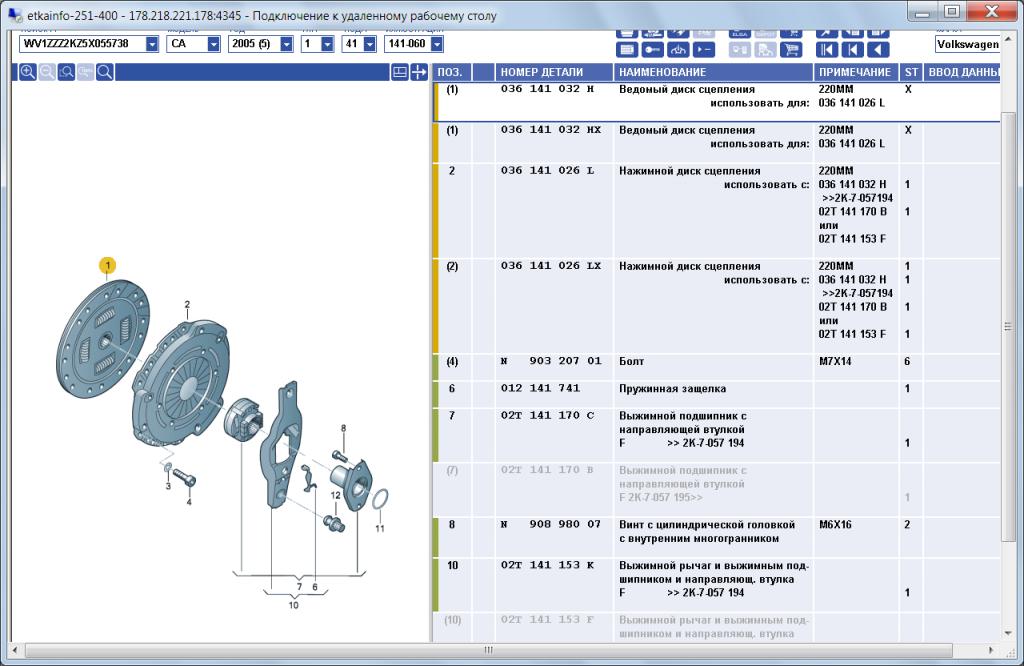This screenshot has height=666, width=1024.
Task: Click the greyed-out zoom out magnifier
Action: click(x=47, y=72)
